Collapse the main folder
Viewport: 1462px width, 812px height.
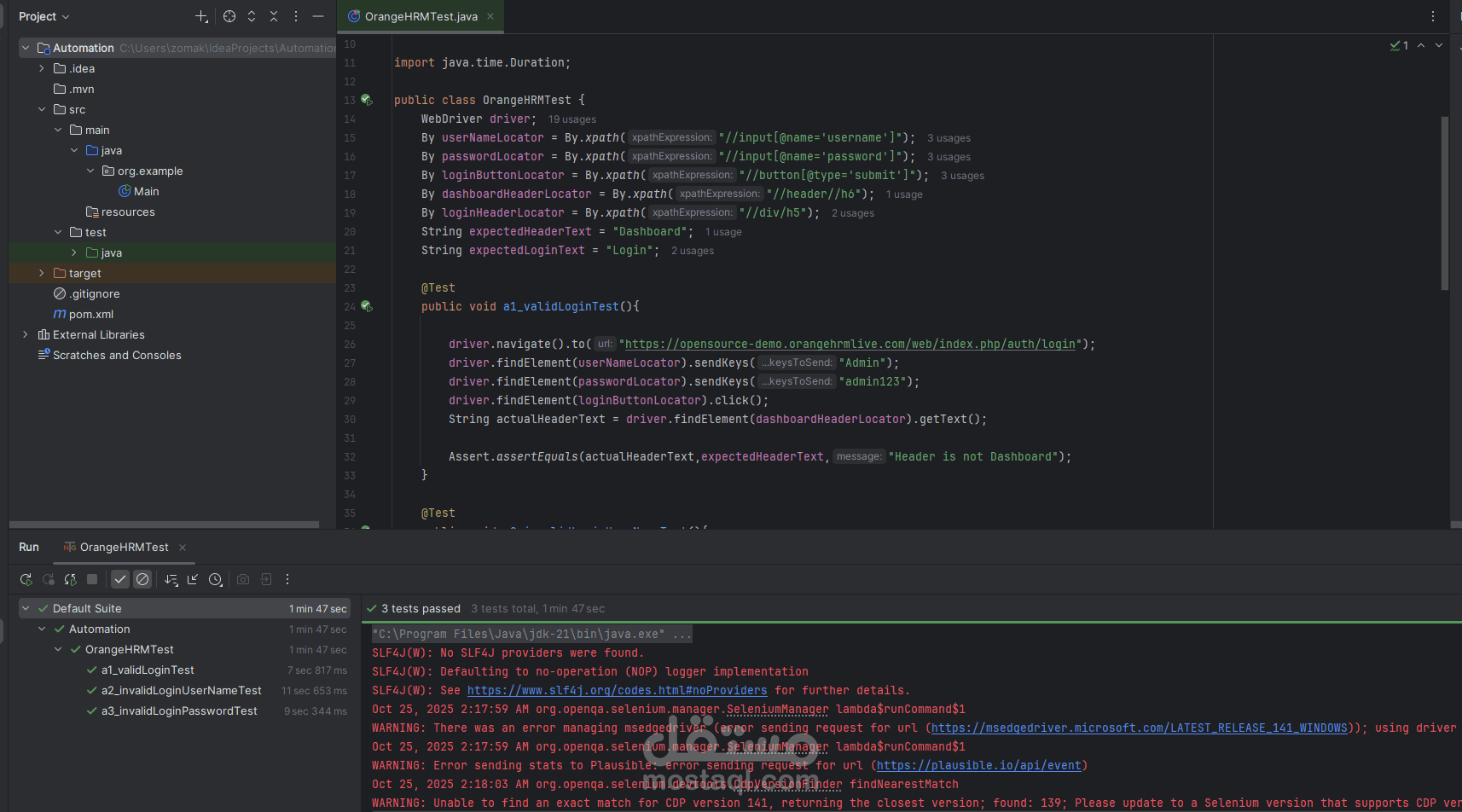(x=58, y=130)
